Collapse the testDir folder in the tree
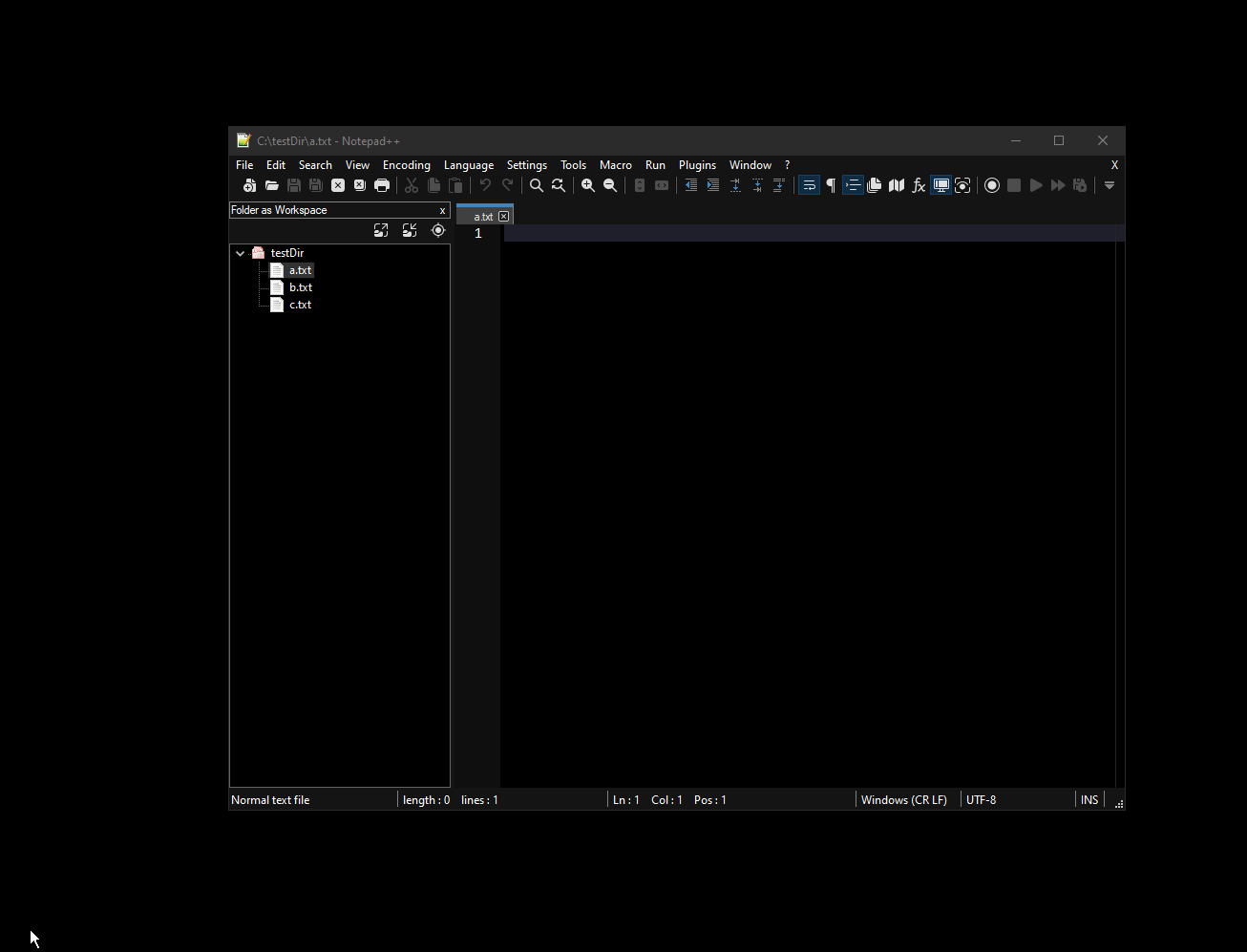The image size is (1247, 952). click(x=240, y=252)
